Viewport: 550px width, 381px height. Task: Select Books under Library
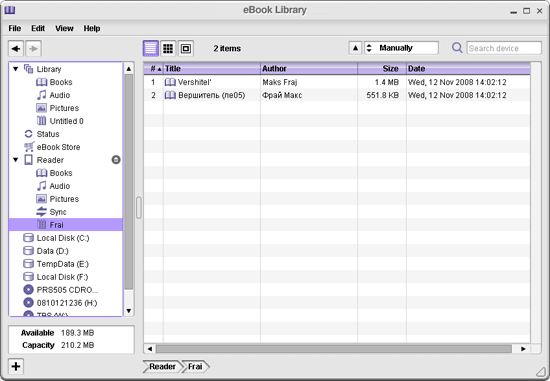click(x=54, y=82)
